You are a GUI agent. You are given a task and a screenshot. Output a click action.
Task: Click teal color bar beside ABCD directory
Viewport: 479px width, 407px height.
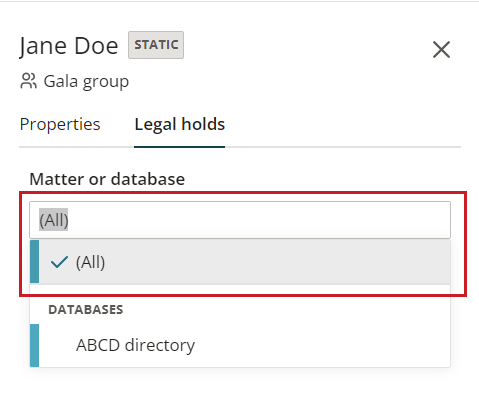pos(34,345)
